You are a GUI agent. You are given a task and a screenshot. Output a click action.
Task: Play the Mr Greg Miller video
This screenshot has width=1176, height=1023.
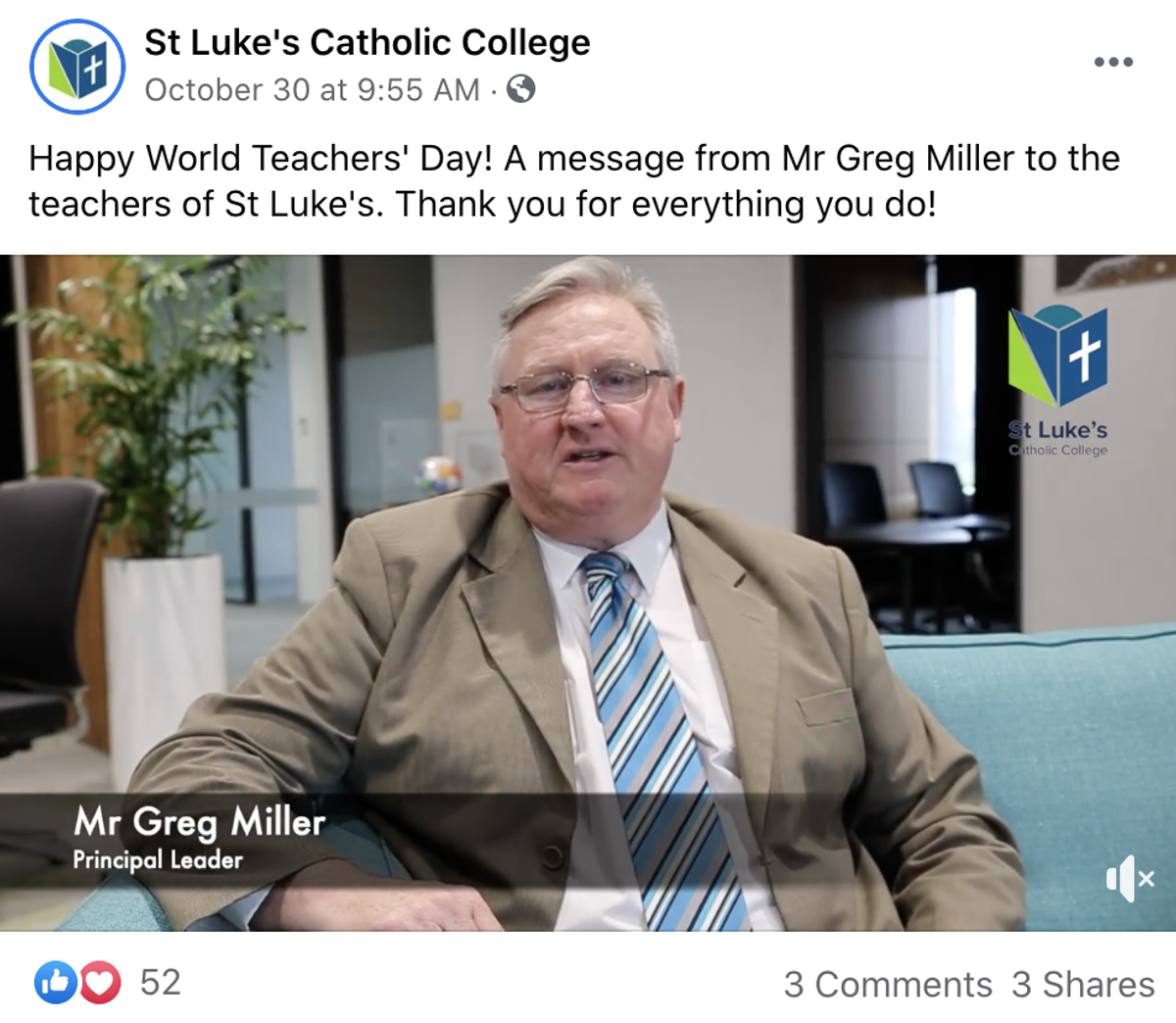tap(588, 593)
